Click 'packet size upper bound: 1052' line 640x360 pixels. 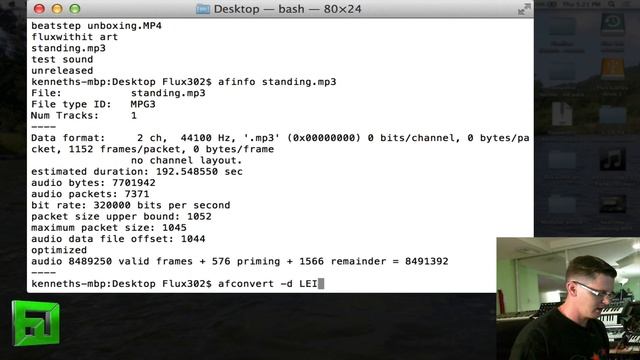121,216
